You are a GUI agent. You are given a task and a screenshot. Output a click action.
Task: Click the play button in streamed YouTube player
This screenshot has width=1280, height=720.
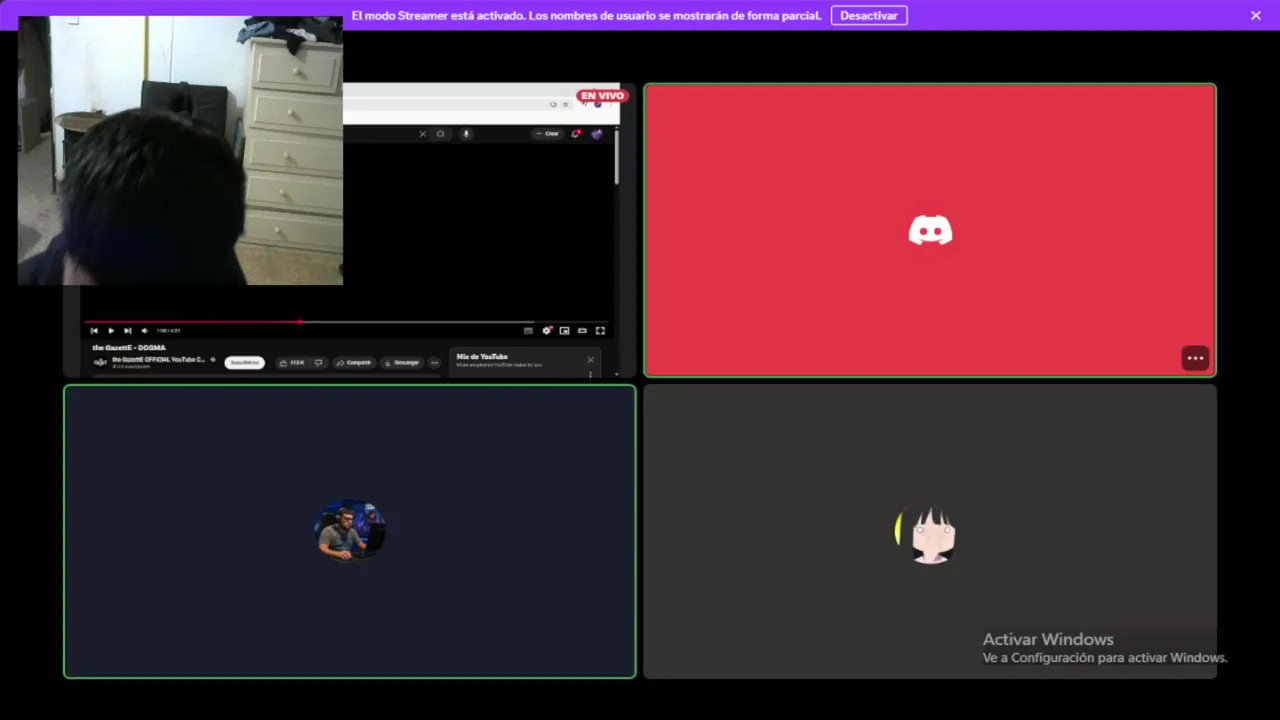pos(111,331)
